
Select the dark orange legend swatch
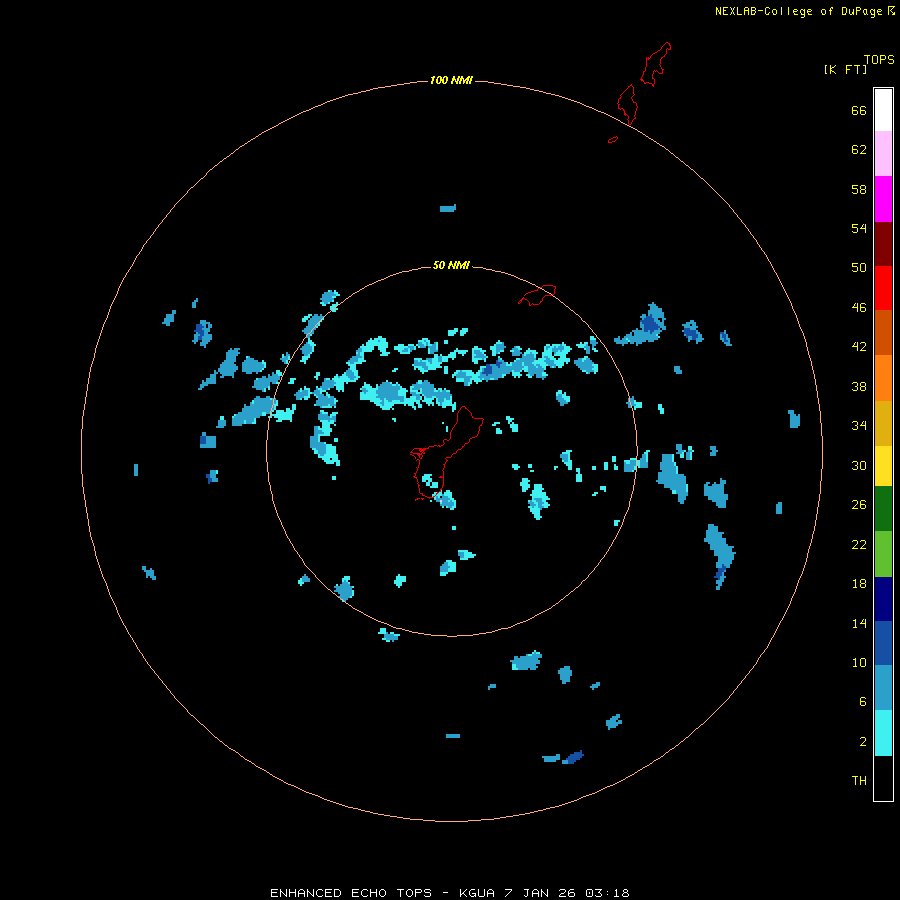coord(883,333)
